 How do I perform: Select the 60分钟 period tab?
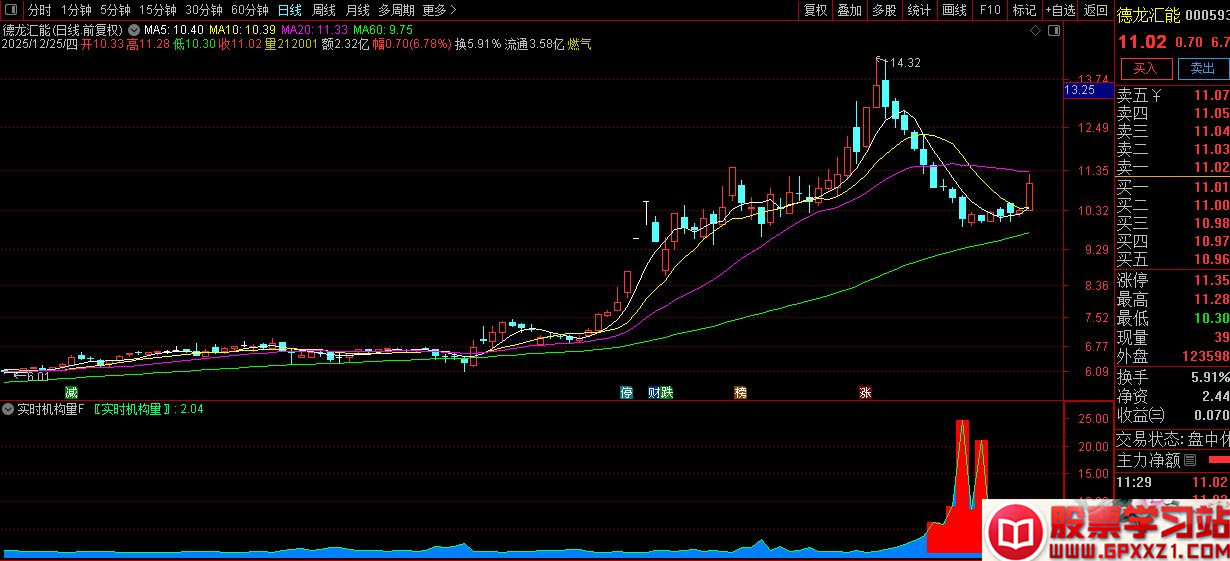[x=249, y=10]
